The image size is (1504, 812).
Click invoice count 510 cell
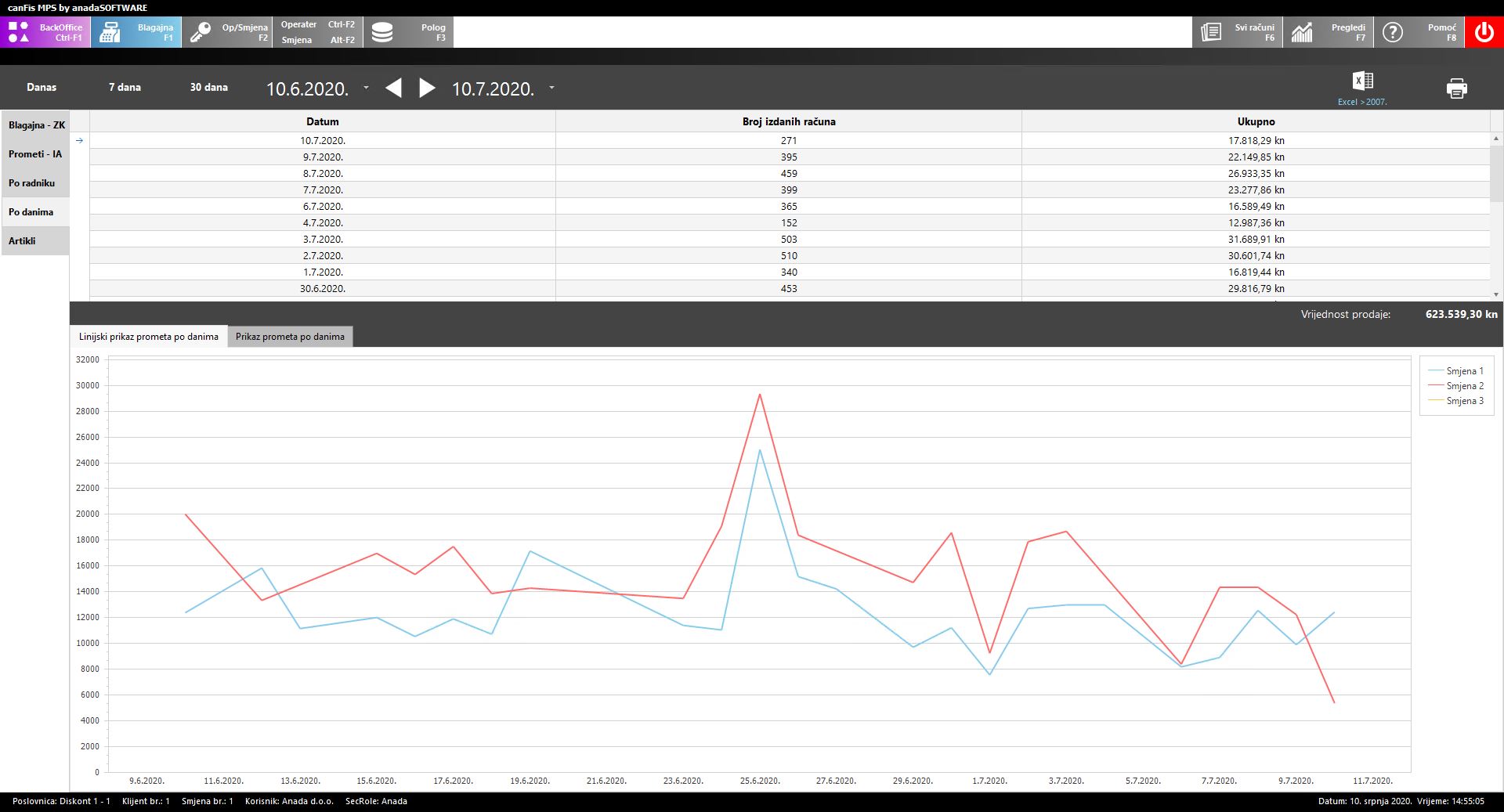(x=789, y=256)
